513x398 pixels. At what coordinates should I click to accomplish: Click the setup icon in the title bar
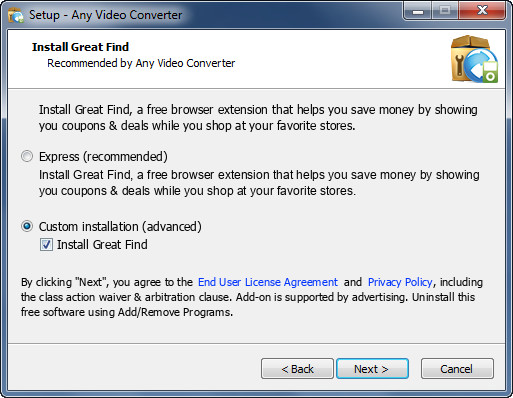coord(16,15)
